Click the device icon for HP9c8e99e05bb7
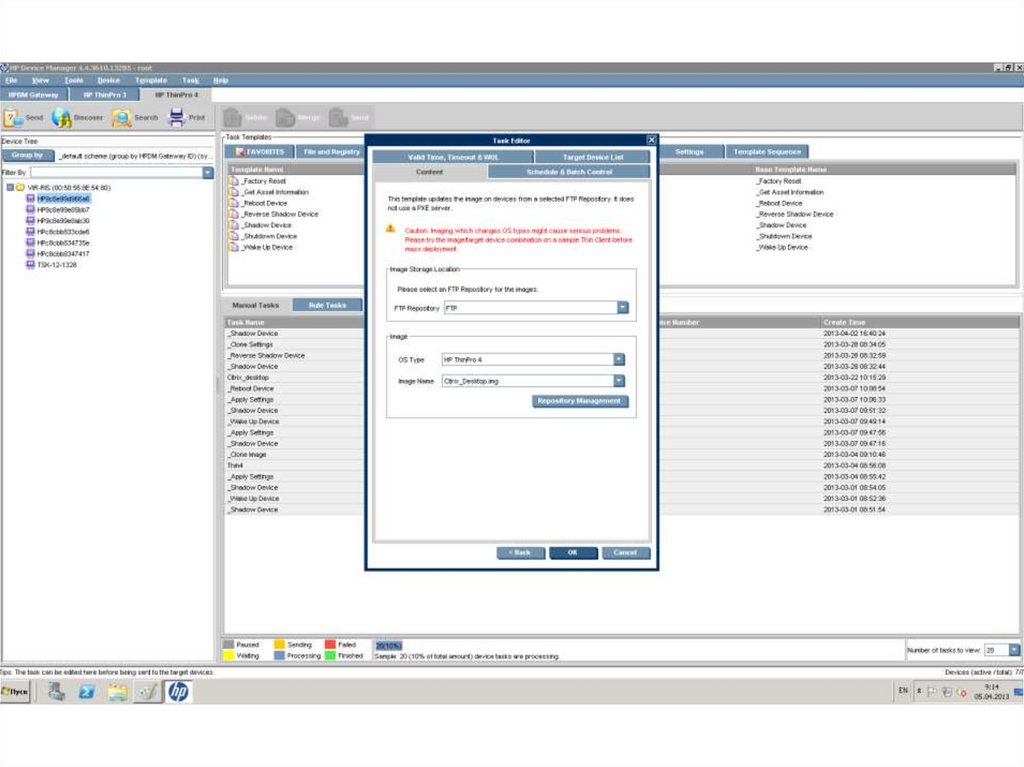Screen dimensions: 1024x767 tap(30, 210)
